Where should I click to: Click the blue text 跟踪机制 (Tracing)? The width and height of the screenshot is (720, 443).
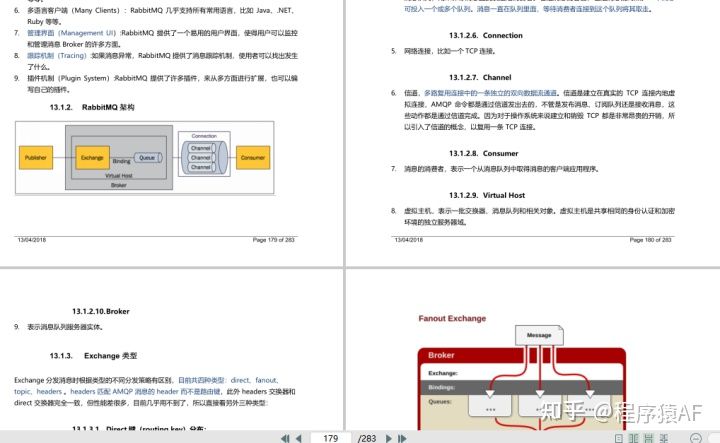coord(56,56)
